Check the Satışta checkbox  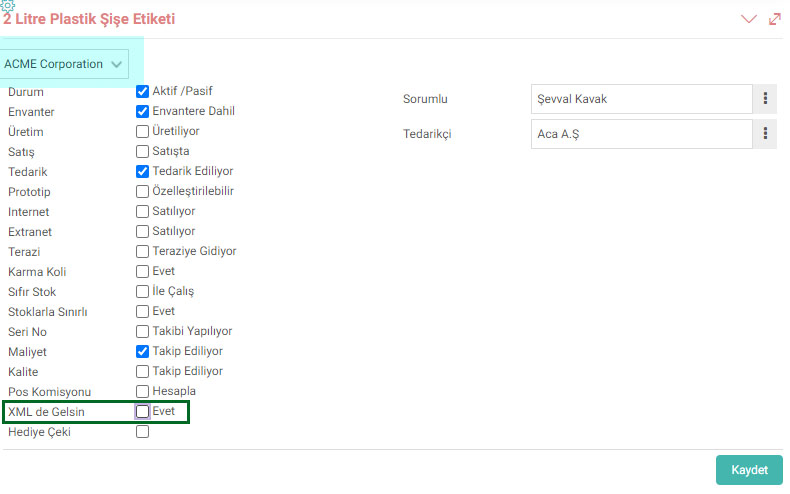point(143,151)
